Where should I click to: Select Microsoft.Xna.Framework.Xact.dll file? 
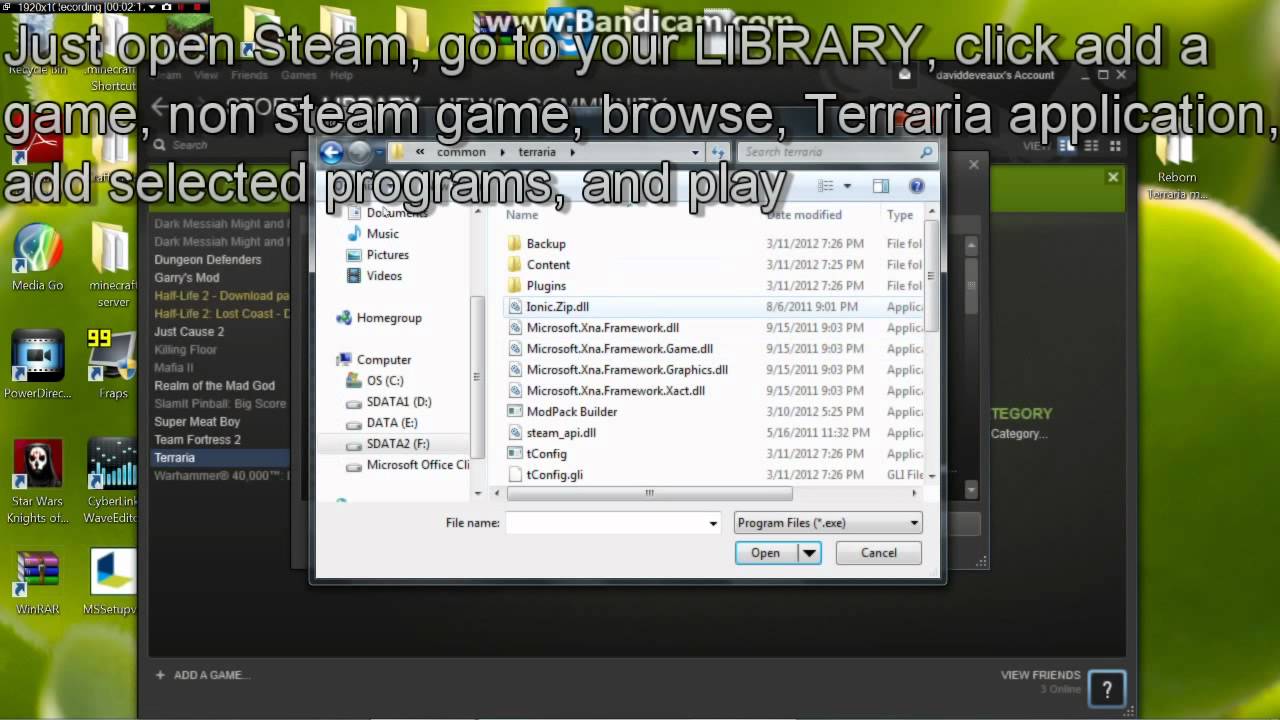[x=615, y=391]
